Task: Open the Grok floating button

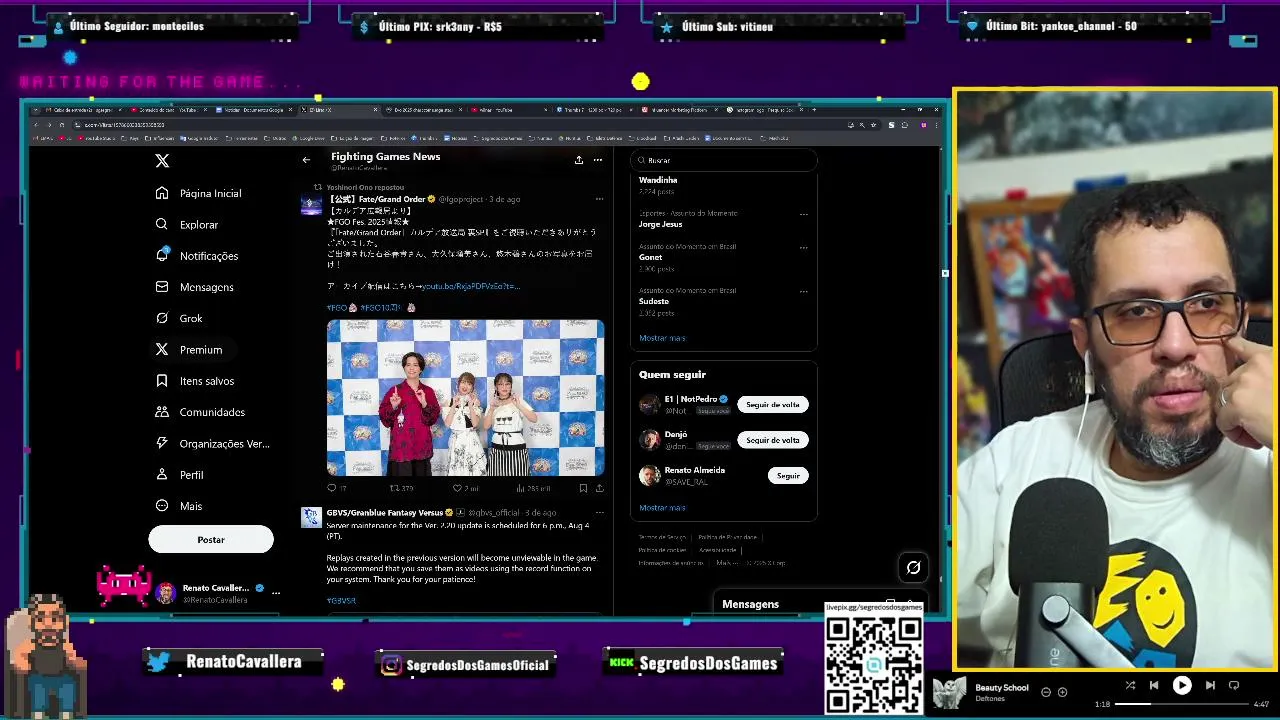Action: coord(913,568)
